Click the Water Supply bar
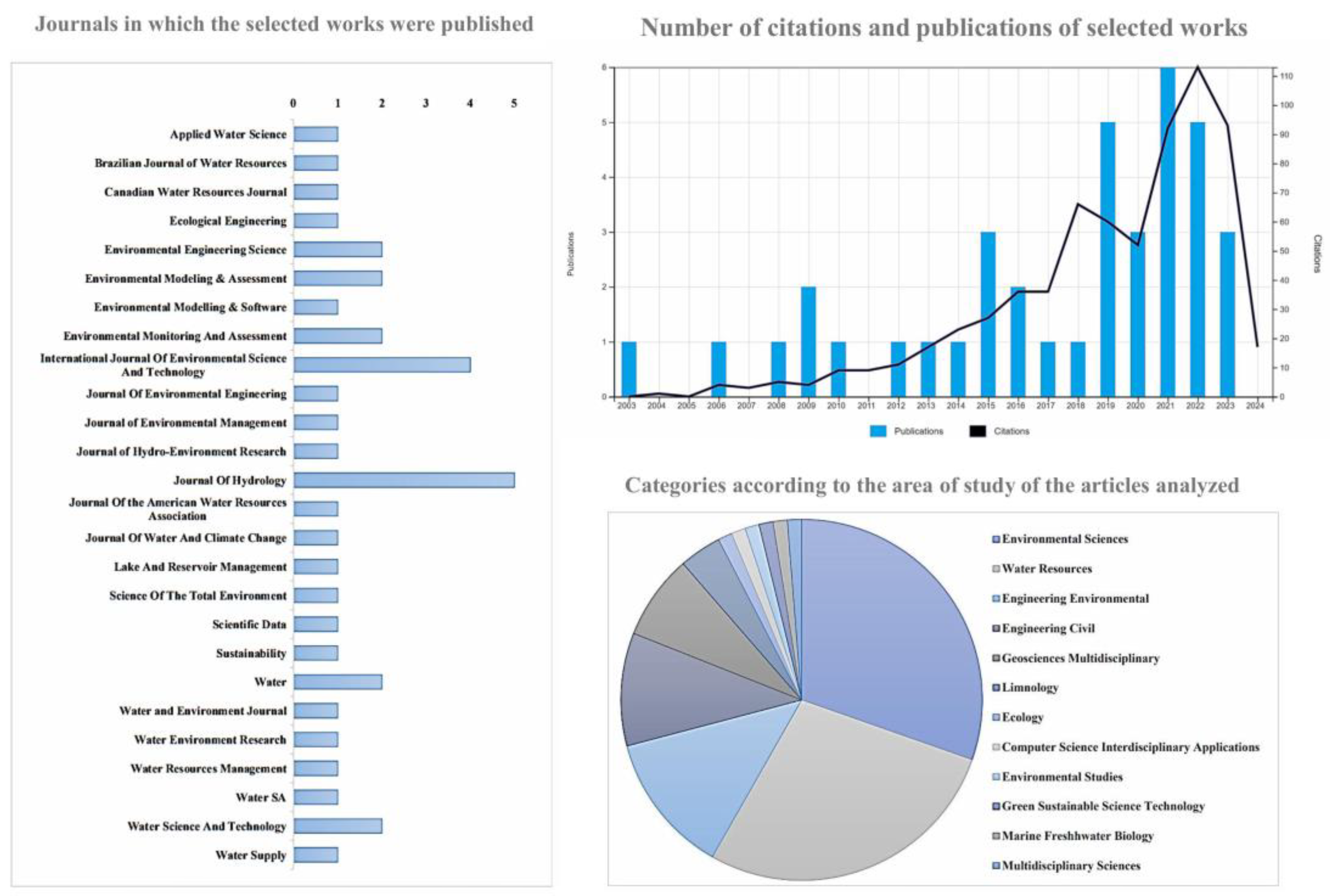Image resolution: width=1330 pixels, height=896 pixels. click(x=316, y=855)
